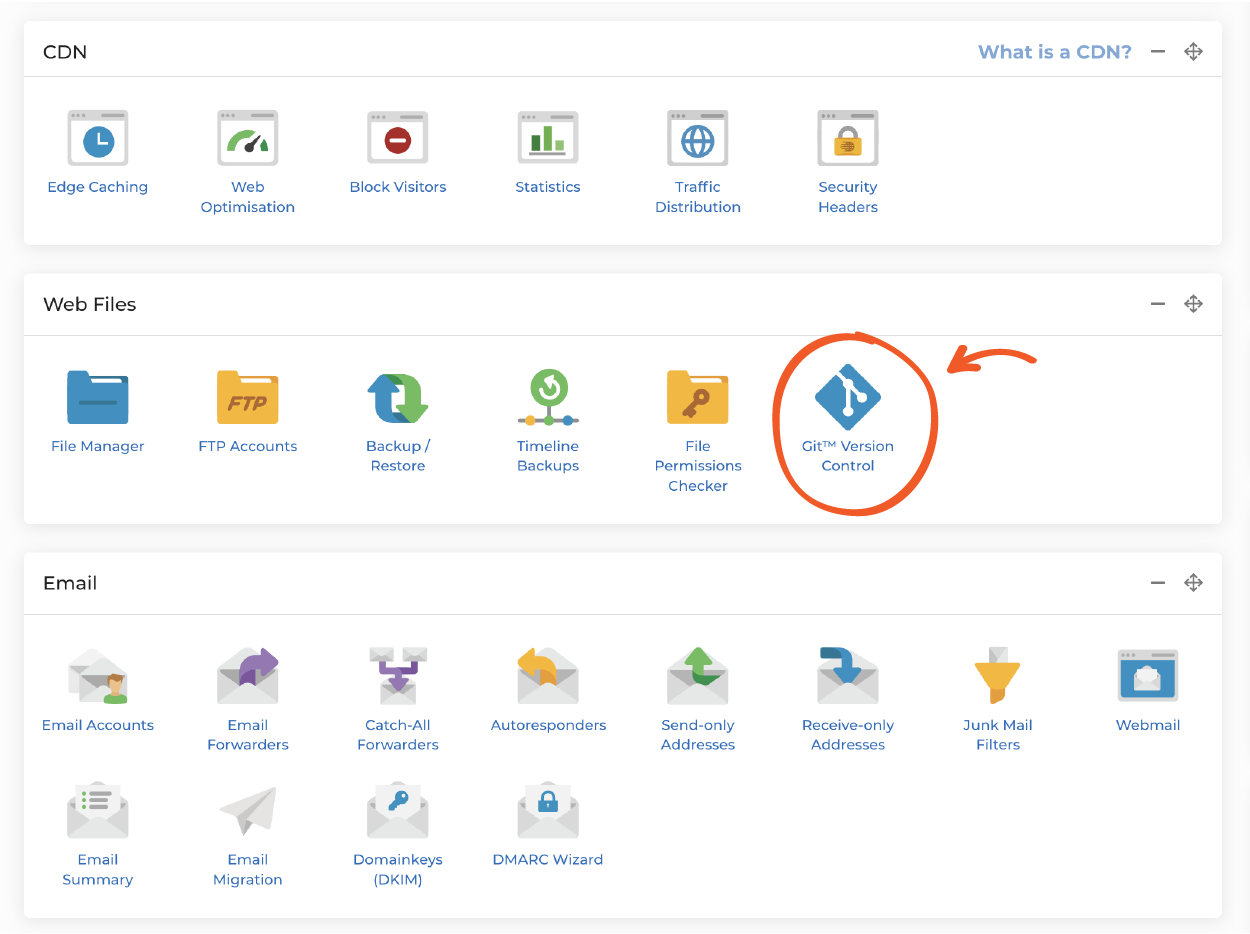The width and height of the screenshot is (1250, 934).
Task: Click the Junk Mail Filters text link
Action: point(998,735)
